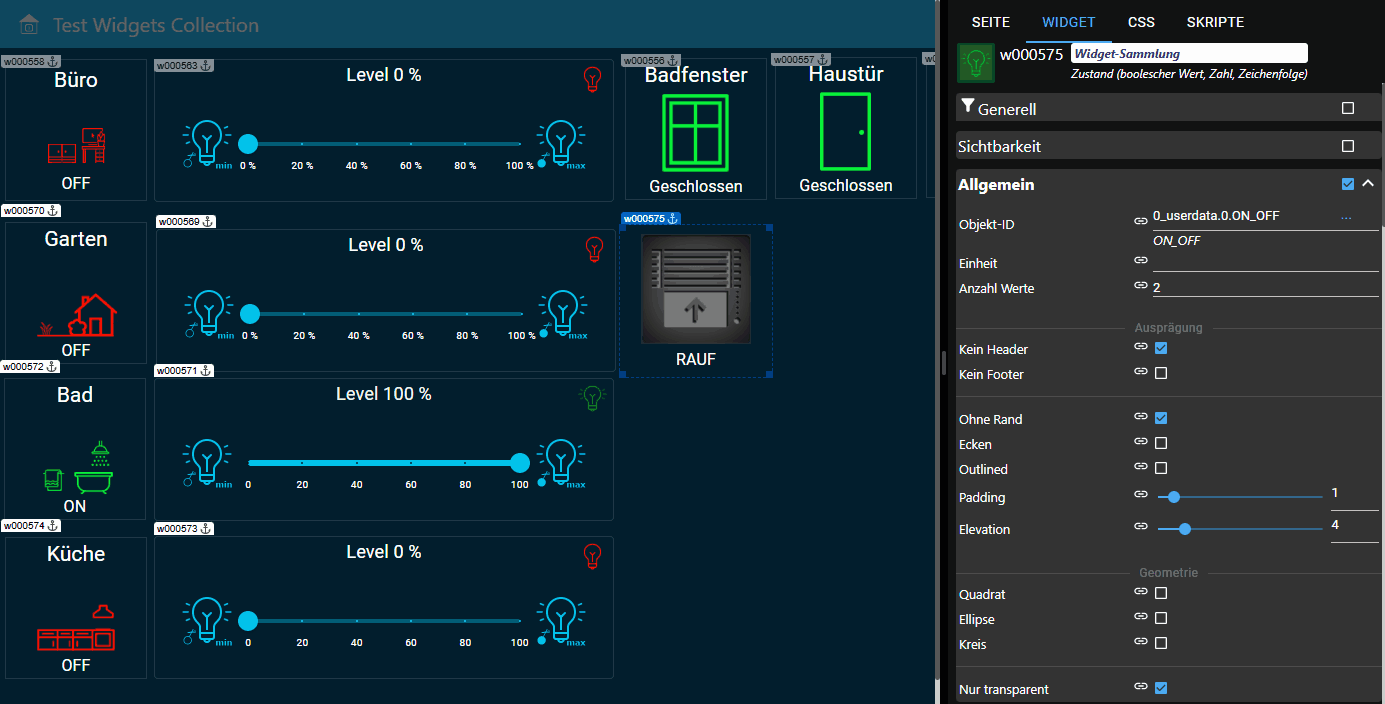
Task: Click the min bulb icon in widget w000563
Action: 207,143
